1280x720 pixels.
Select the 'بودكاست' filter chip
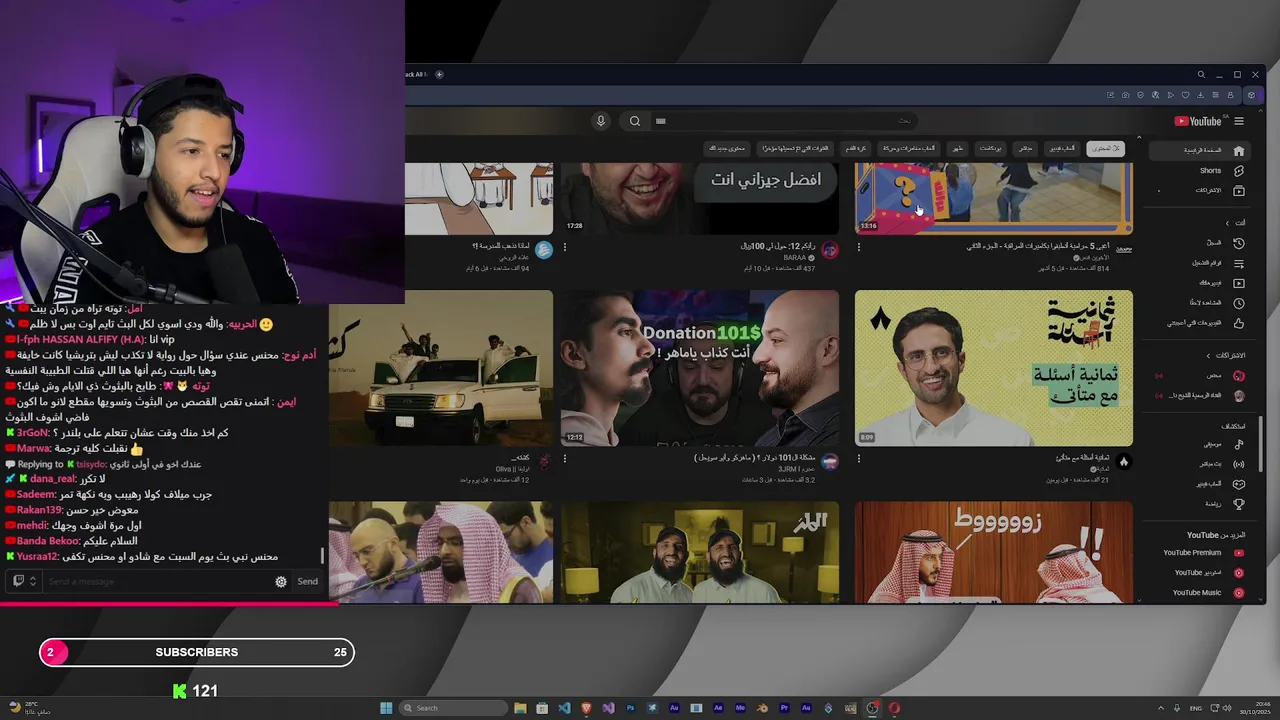coord(991,148)
